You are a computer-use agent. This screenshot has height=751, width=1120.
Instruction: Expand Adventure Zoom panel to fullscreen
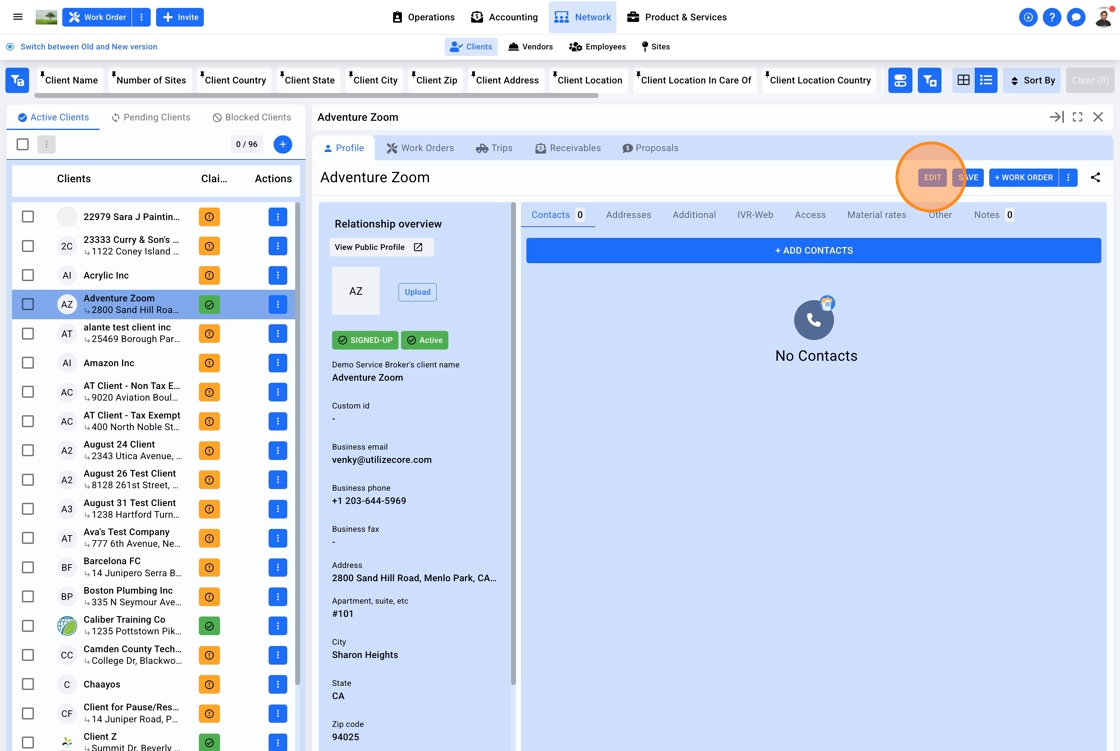point(1077,117)
